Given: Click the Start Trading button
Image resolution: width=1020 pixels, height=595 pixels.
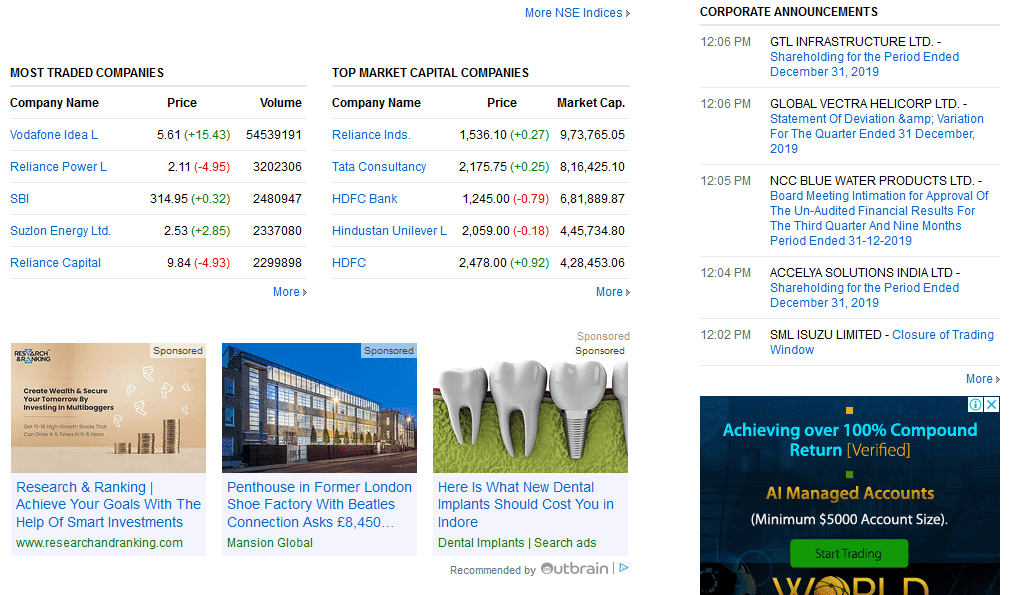Looking at the screenshot, I should [848, 553].
